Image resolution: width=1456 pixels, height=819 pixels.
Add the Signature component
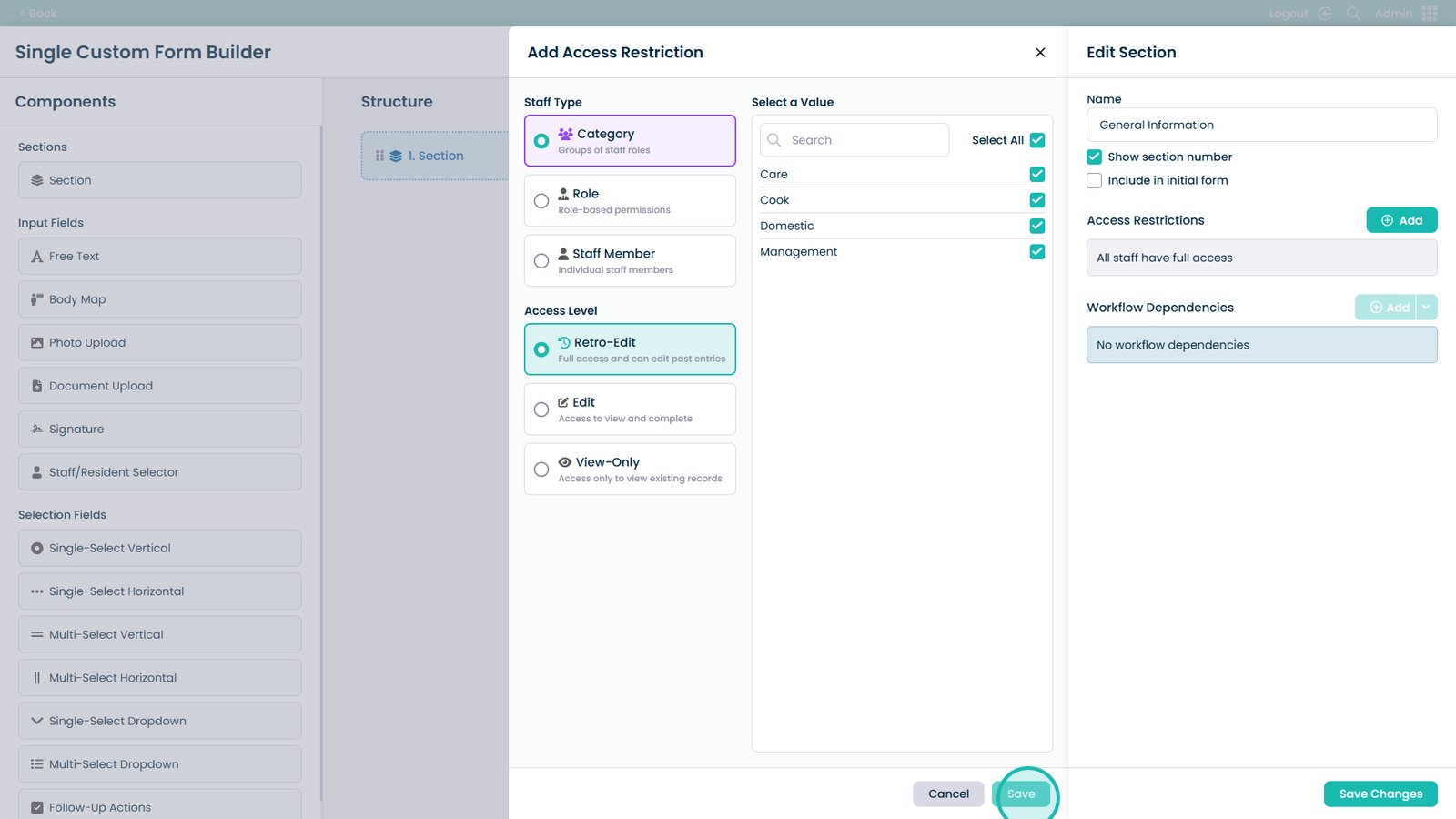click(159, 430)
